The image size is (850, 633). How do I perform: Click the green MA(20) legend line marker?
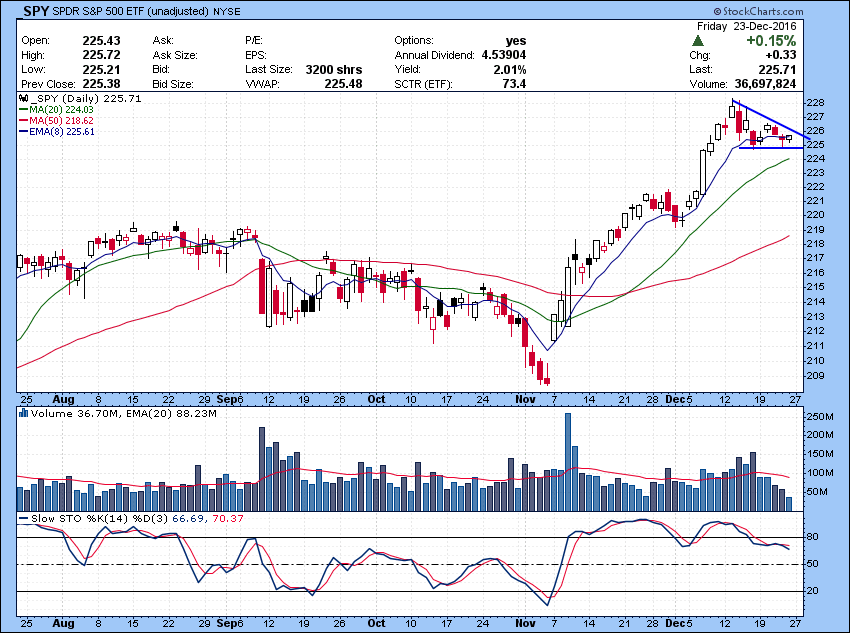click(24, 110)
